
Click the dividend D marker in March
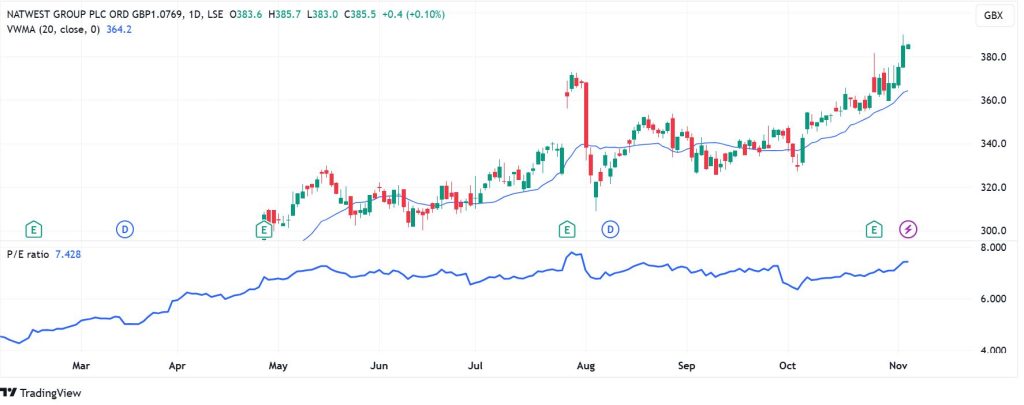click(x=125, y=230)
